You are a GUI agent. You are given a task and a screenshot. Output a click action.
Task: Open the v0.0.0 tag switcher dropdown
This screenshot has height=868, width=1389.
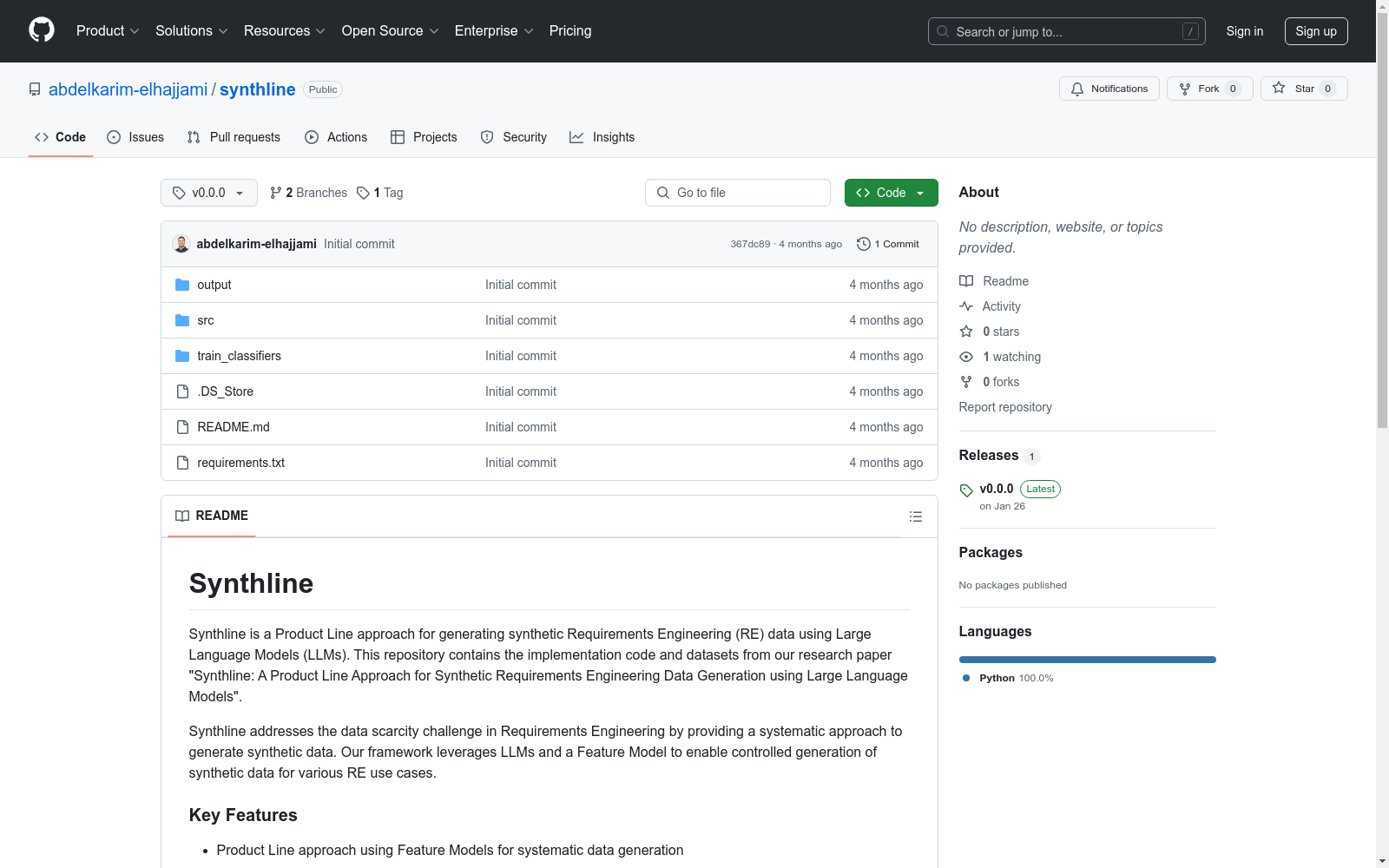[x=209, y=193]
